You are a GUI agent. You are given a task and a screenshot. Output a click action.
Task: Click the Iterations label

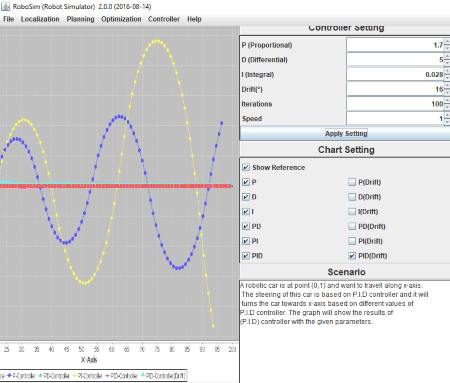click(x=257, y=104)
